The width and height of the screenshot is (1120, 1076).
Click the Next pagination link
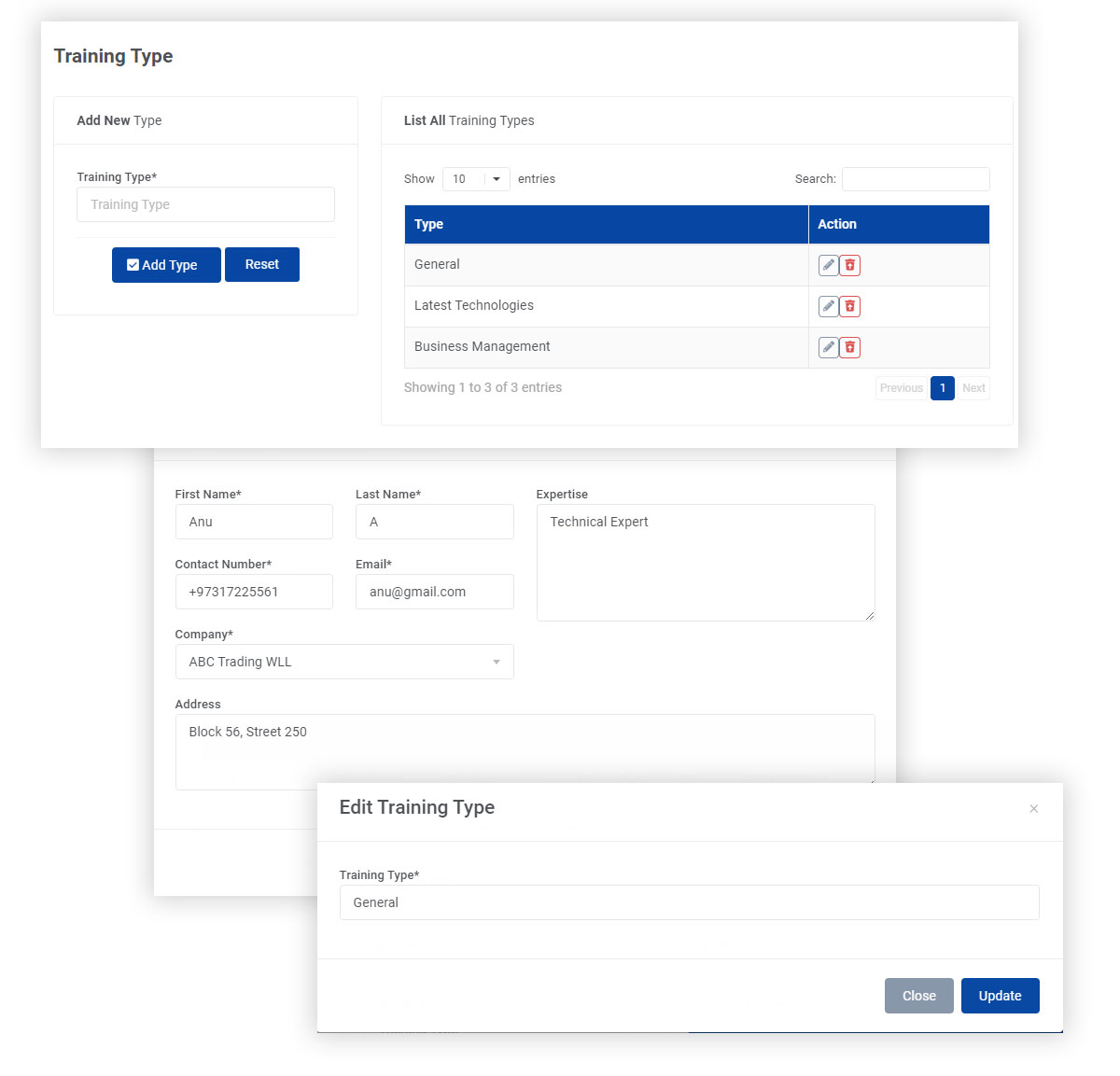click(973, 388)
